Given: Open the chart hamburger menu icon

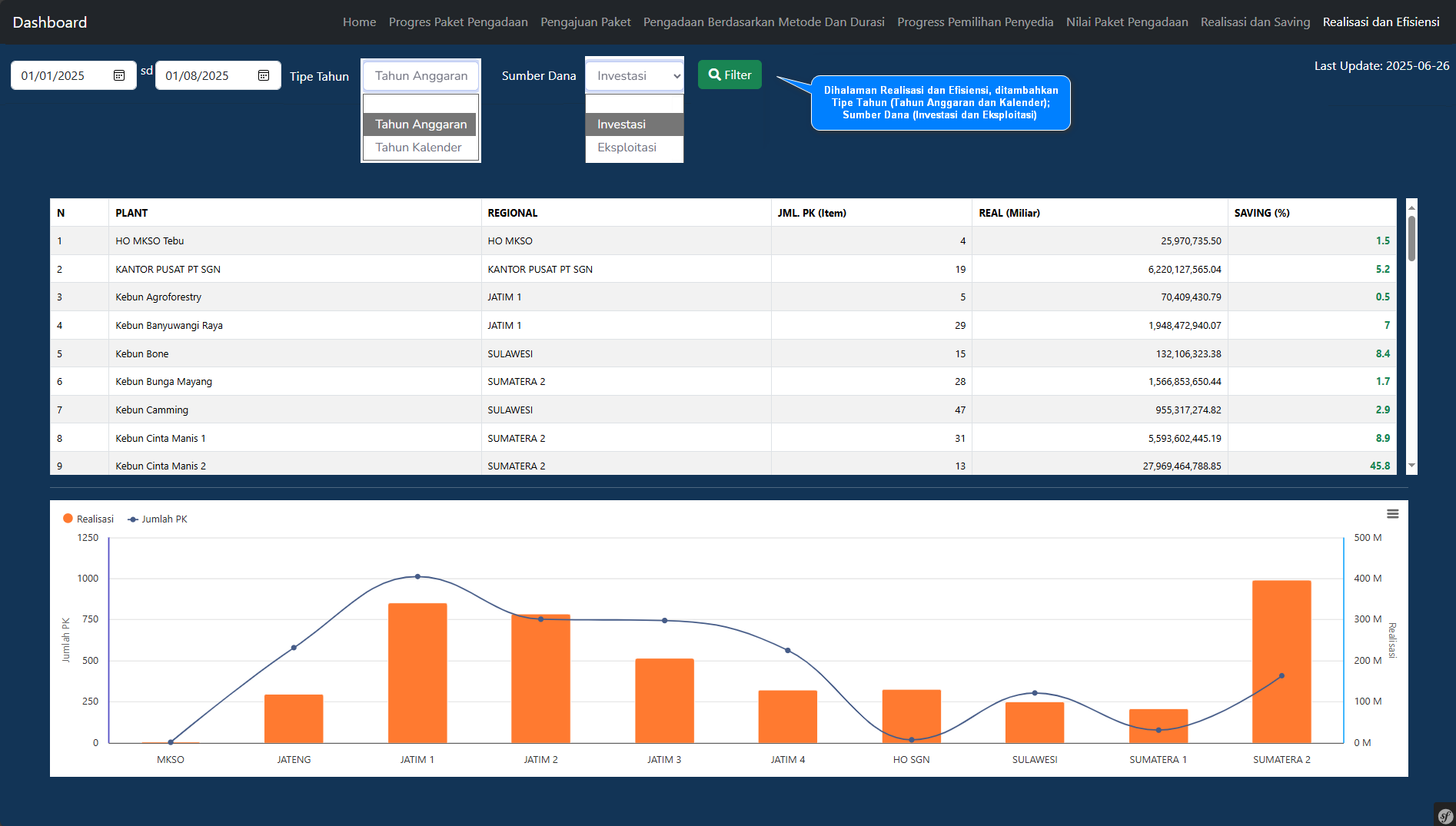Looking at the screenshot, I should pyautogui.click(x=1392, y=514).
